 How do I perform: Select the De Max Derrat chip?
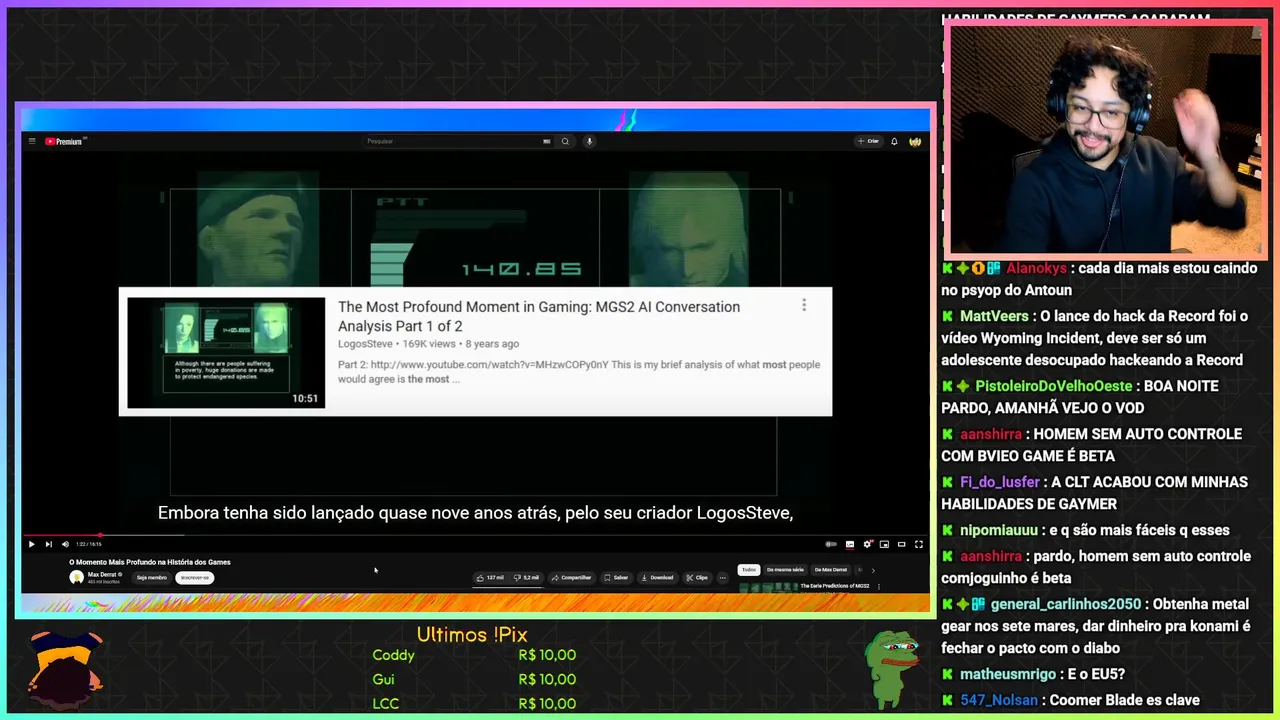pyautogui.click(x=831, y=569)
